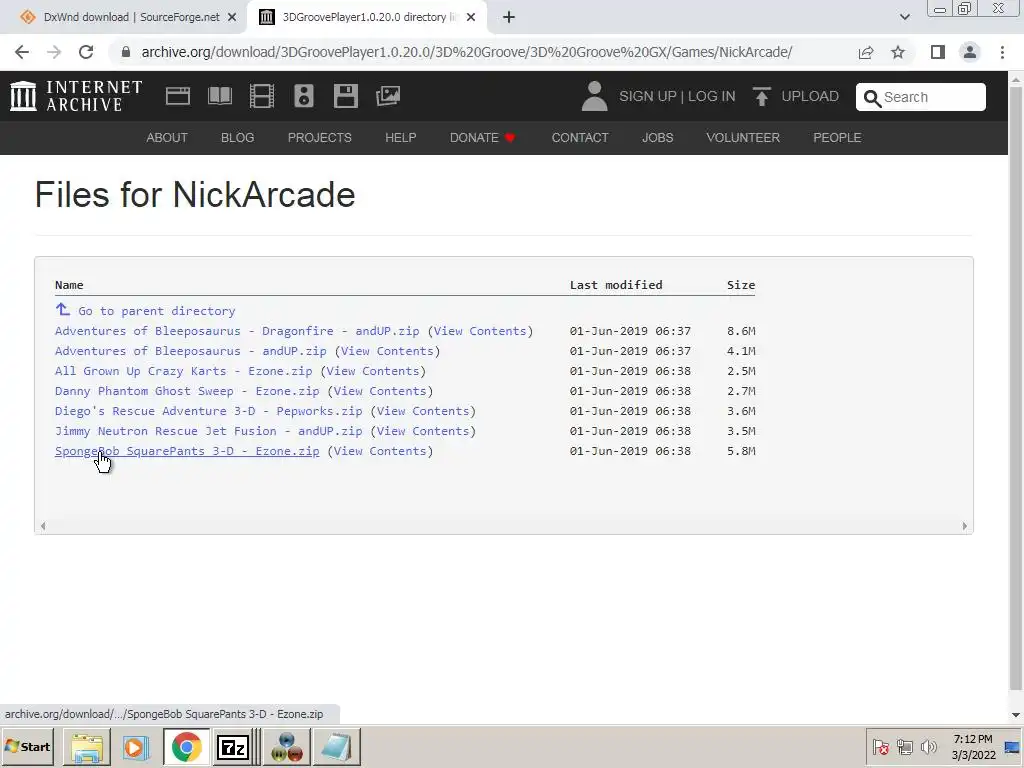Open the Chrome three-dot menu
This screenshot has height=768, width=1024.
(1002, 52)
